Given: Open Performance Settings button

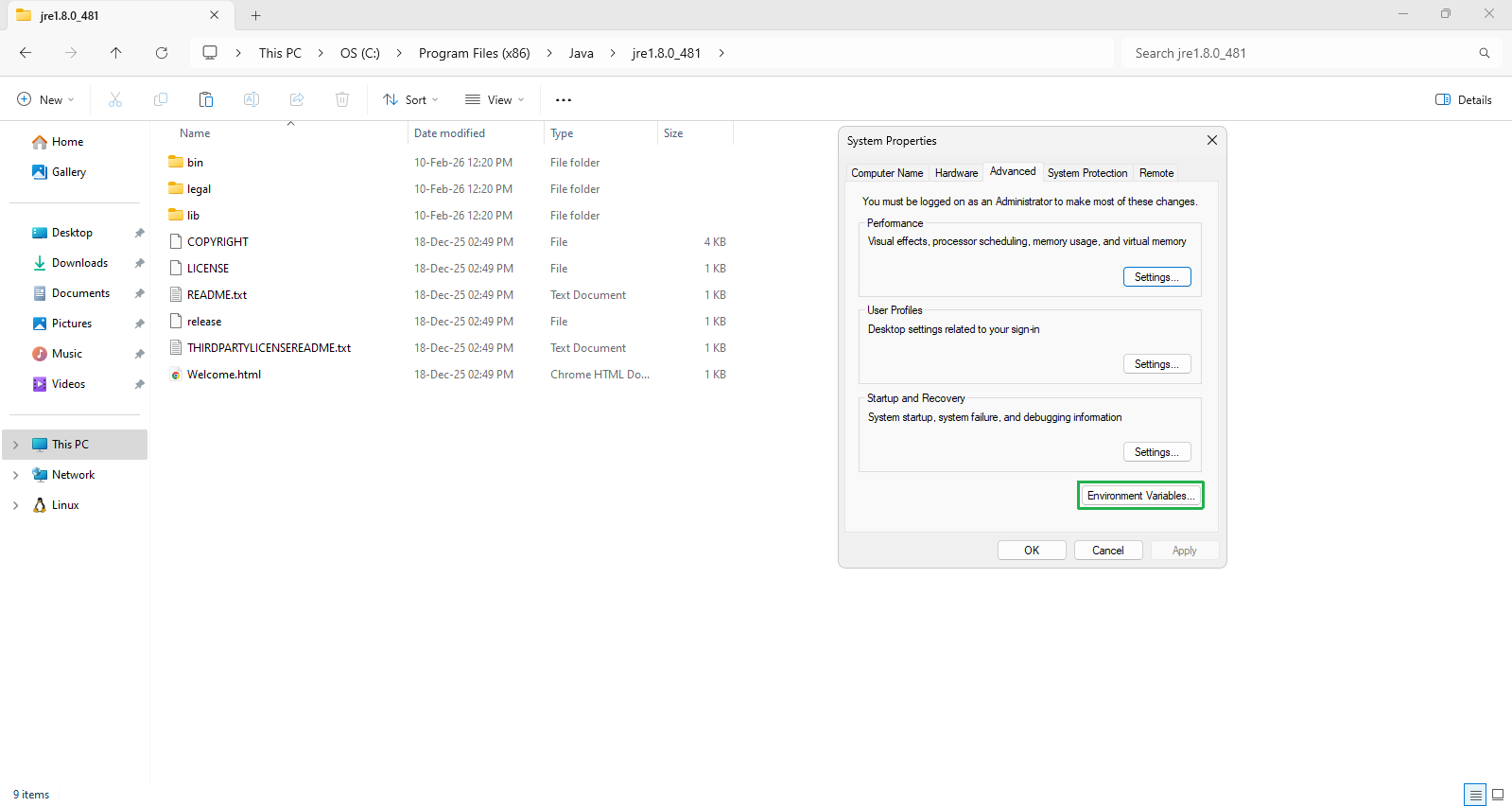Looking at the screenshot, I should (1156, 277).
